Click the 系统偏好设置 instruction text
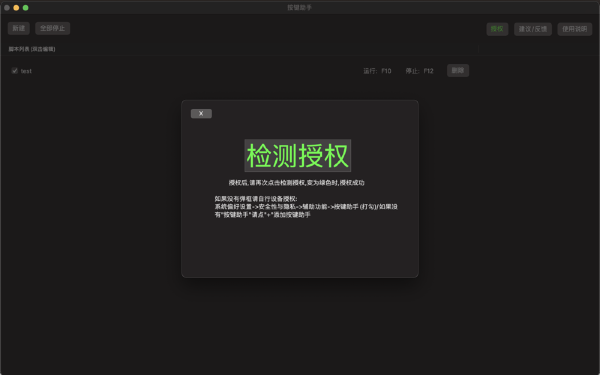The width and height of the screenshot is (600, 375). coord(306,207)
